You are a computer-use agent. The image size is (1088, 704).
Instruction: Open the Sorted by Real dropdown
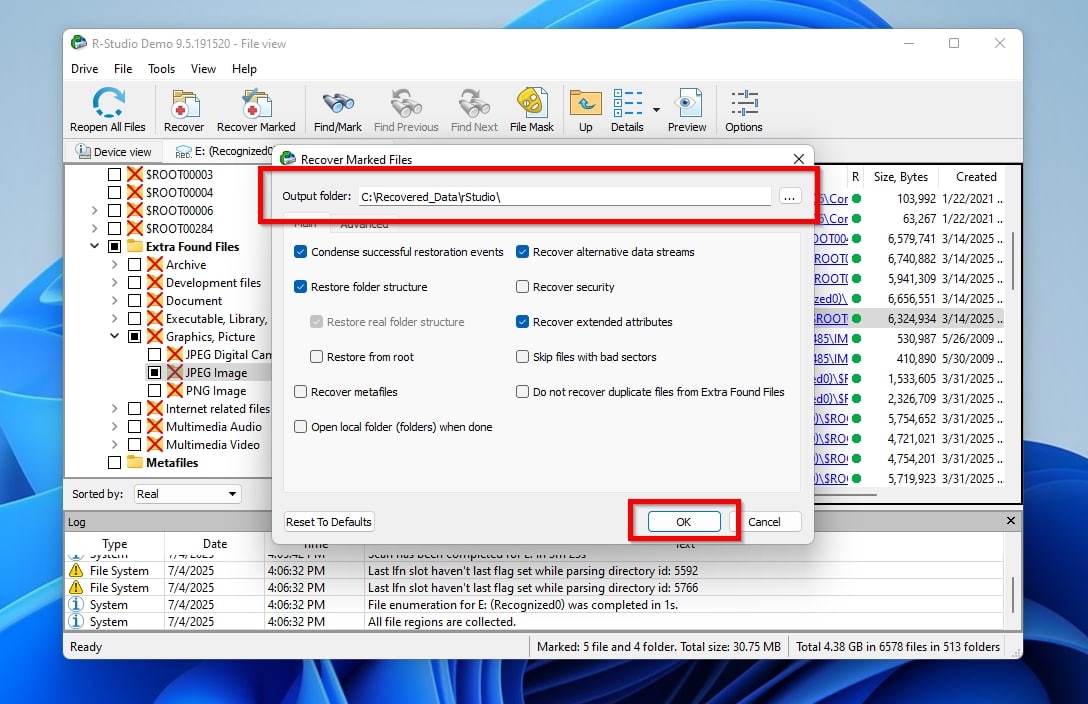(x=187, y=494)
